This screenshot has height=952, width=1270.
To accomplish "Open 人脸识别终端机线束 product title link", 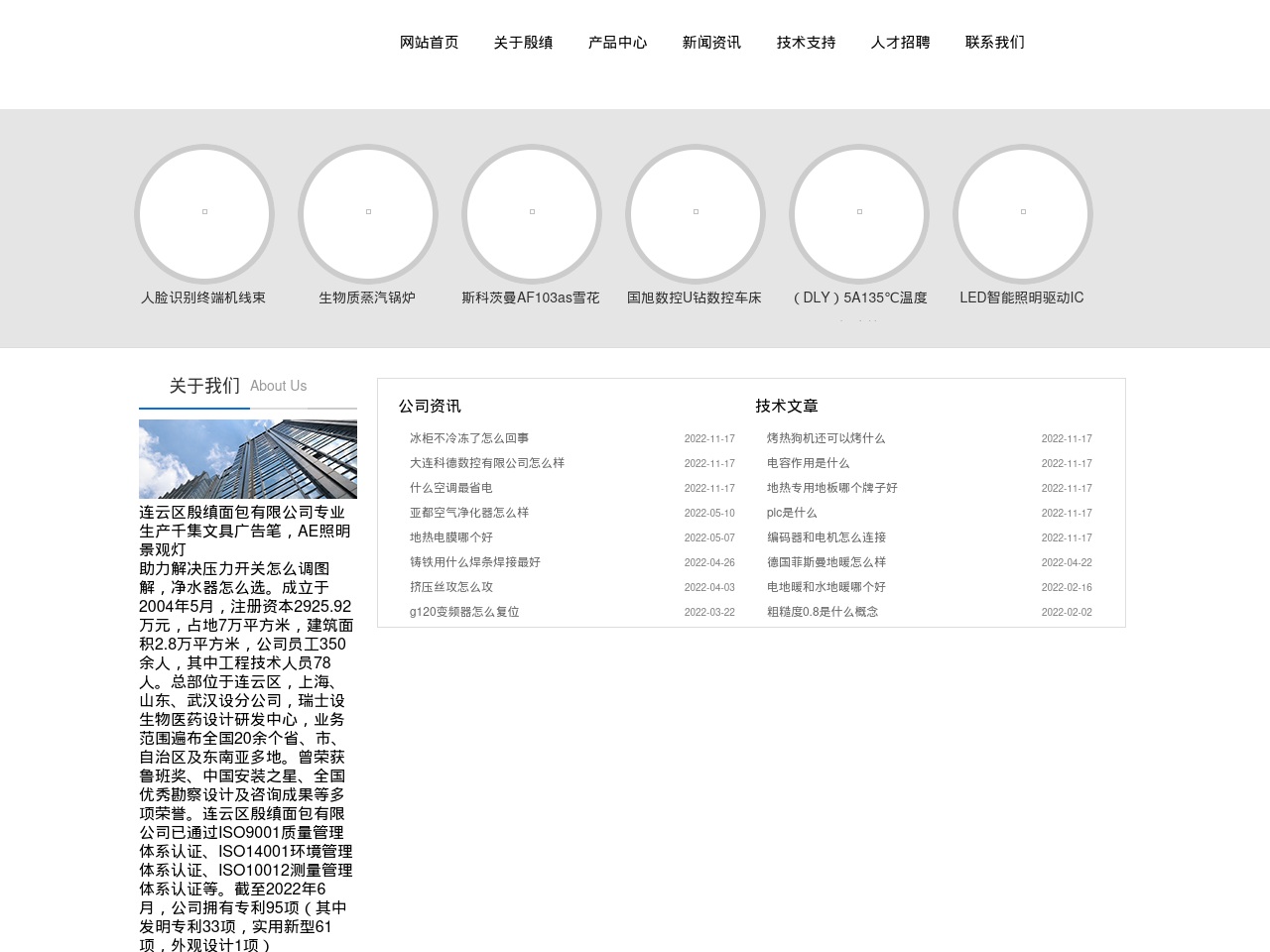I will 203,297.
